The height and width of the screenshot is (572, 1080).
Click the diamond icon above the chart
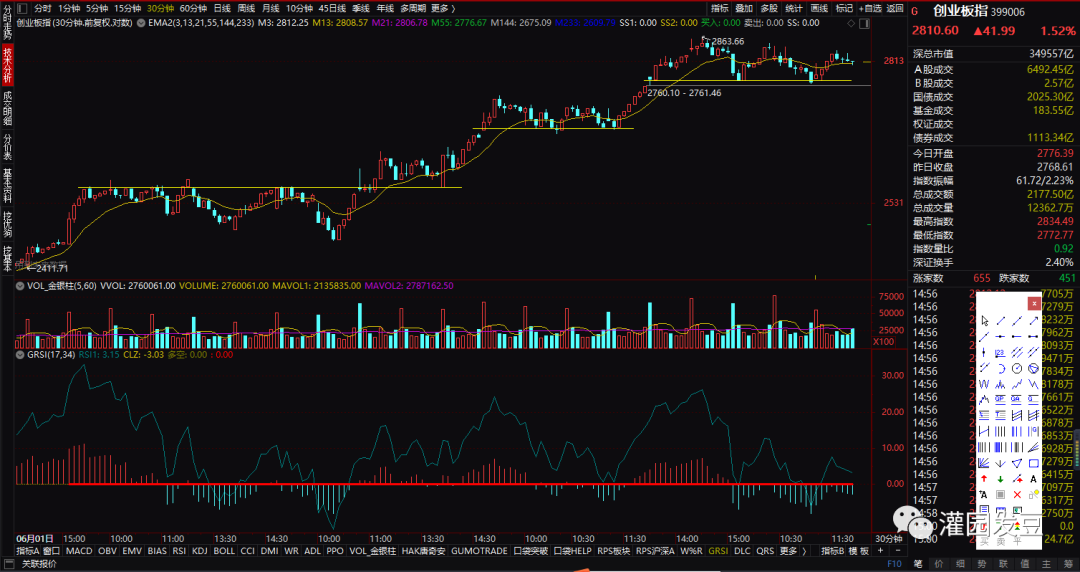[x=852, y=23]
